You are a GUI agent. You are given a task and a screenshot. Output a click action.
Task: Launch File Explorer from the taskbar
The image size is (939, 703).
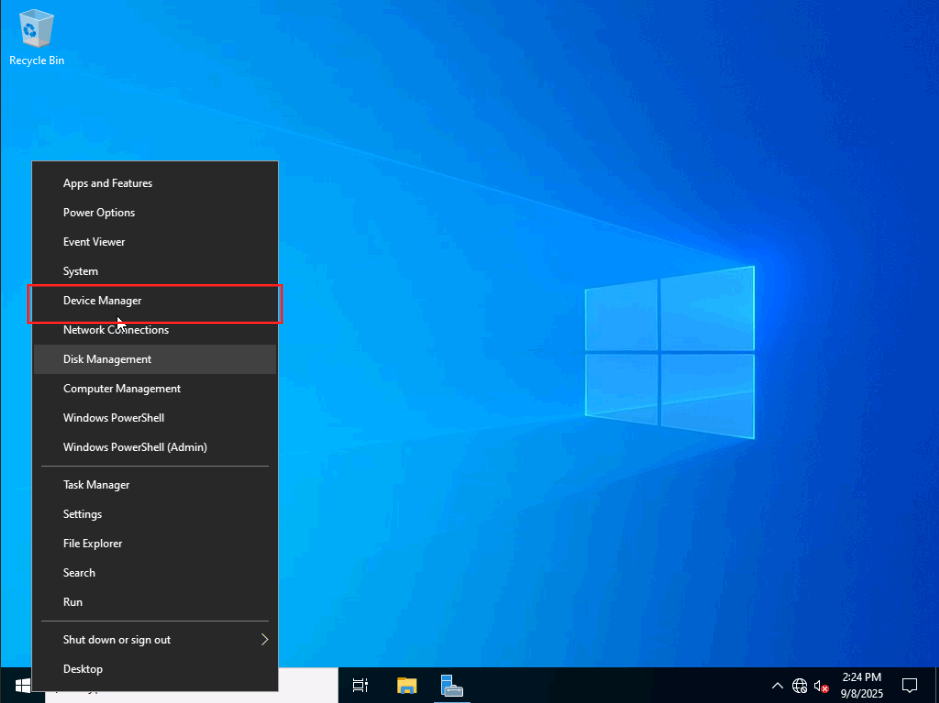point(406,685)
